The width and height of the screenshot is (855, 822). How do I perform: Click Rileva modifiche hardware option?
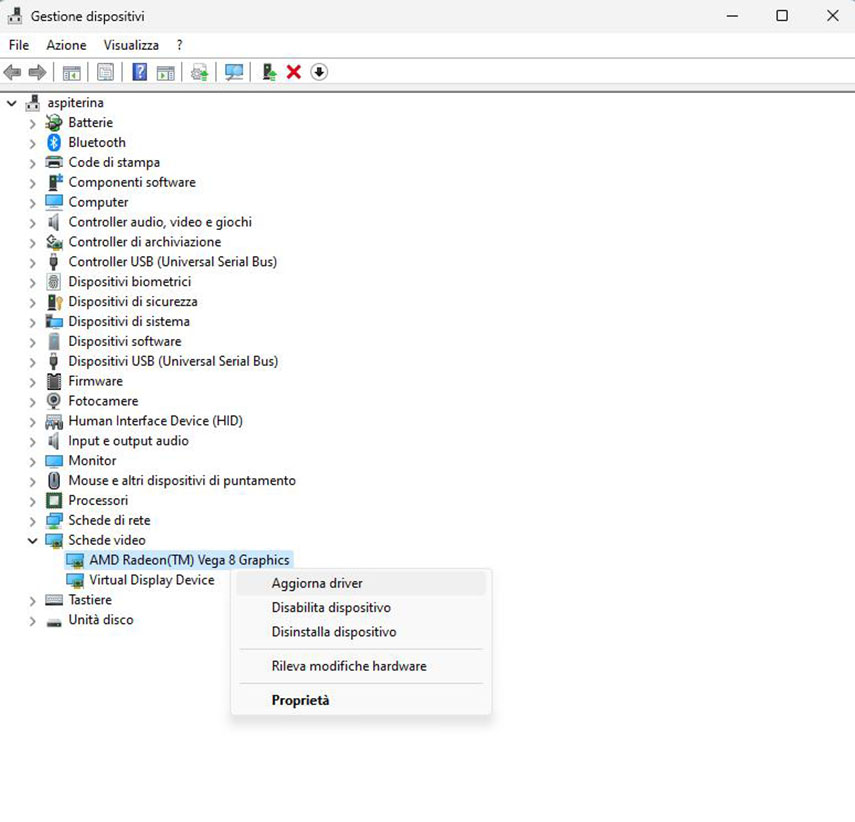349,666
